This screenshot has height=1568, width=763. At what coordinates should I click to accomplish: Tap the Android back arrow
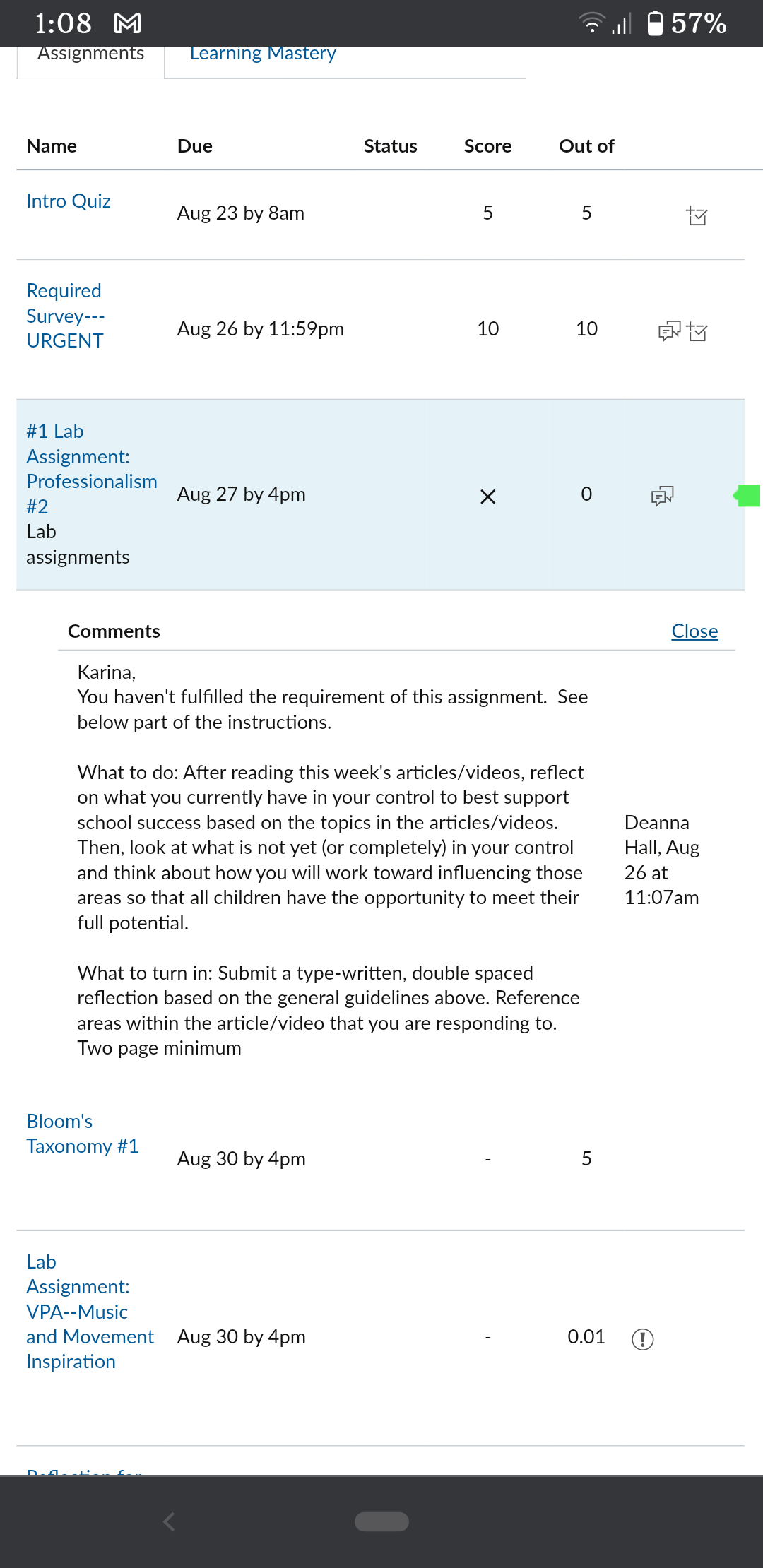[169, 1521]
